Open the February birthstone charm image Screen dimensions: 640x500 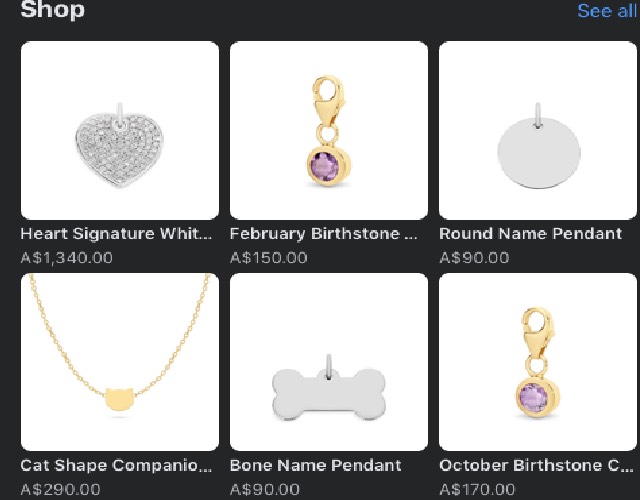click(x=328, y=130)
